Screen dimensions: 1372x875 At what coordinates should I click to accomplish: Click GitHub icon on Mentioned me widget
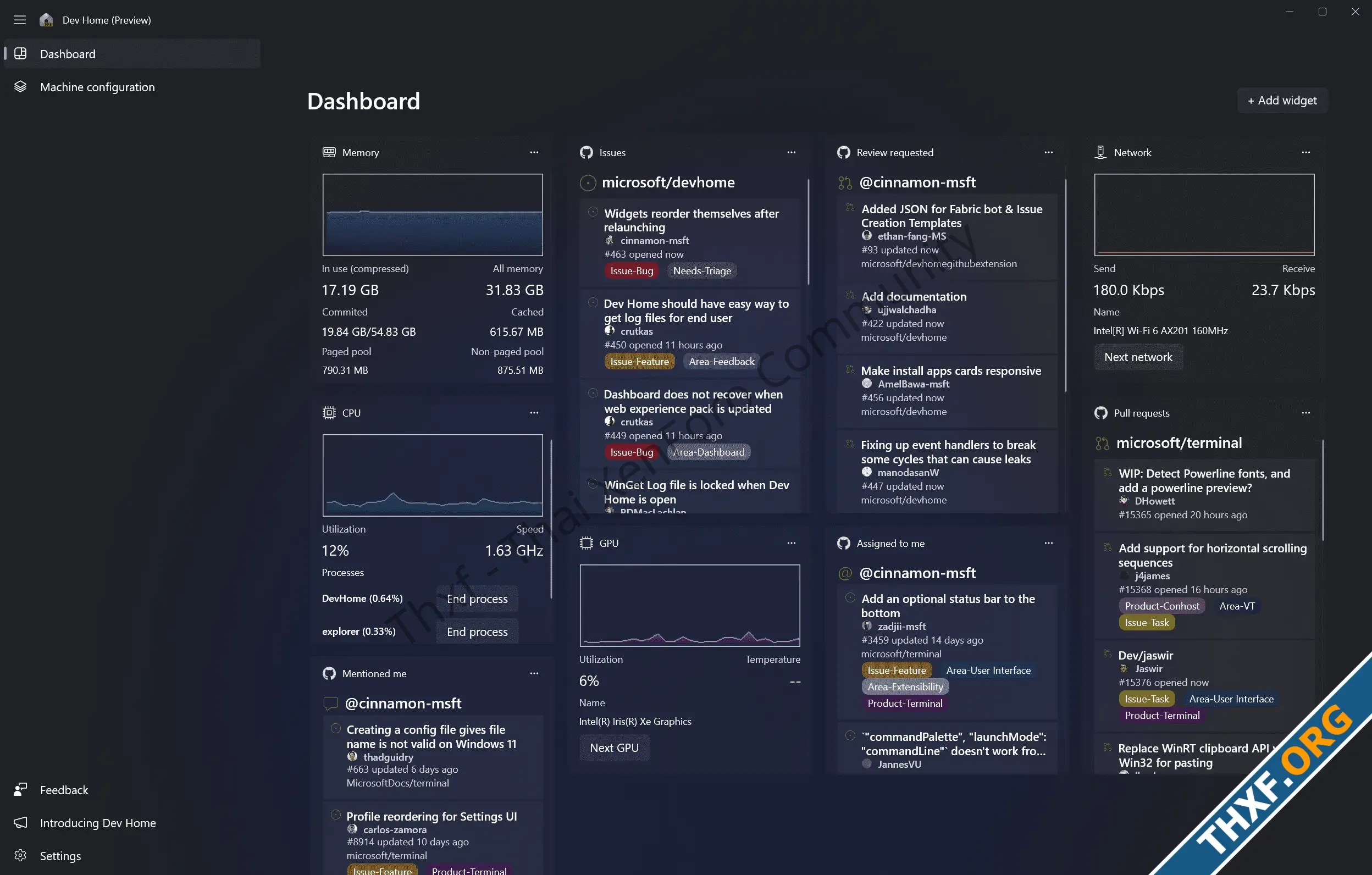click(x=329, y=673)
